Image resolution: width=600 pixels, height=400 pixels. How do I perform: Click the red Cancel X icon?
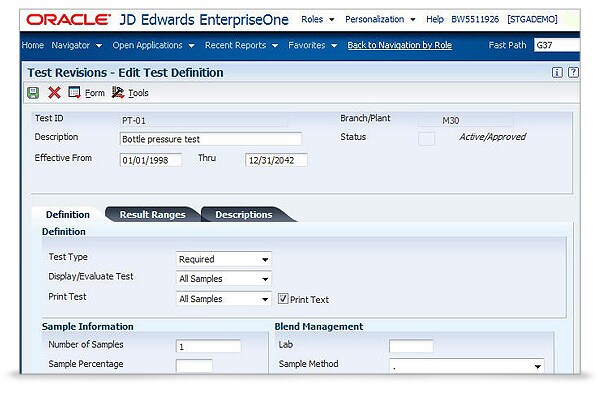[x=54, y=93]
